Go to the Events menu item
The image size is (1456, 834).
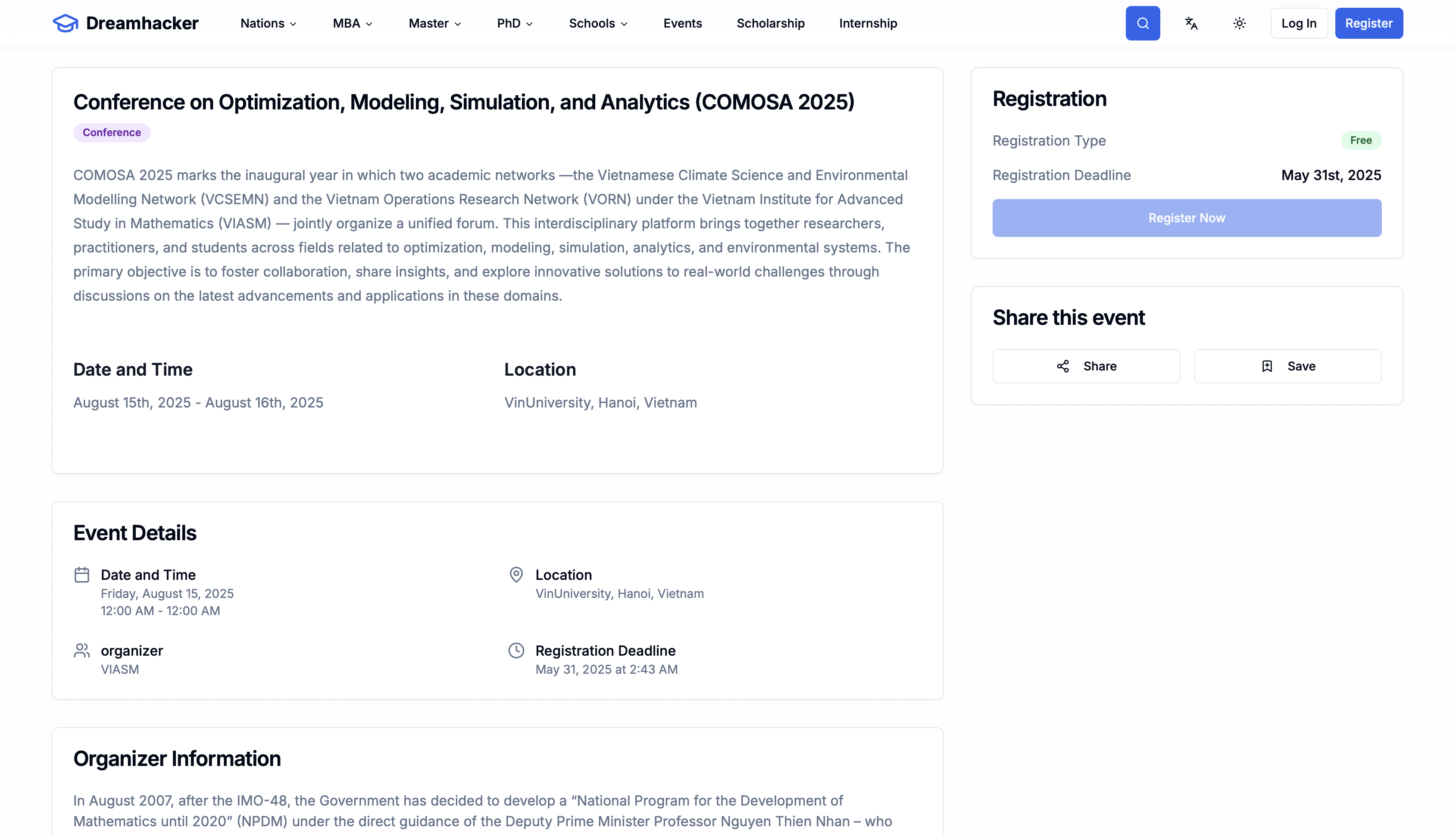[682, 24]
